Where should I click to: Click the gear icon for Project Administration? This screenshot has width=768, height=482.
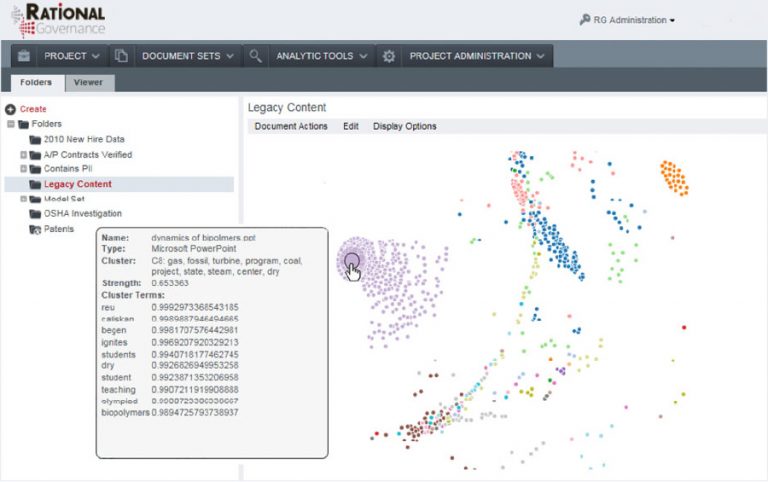coord(389,56)
